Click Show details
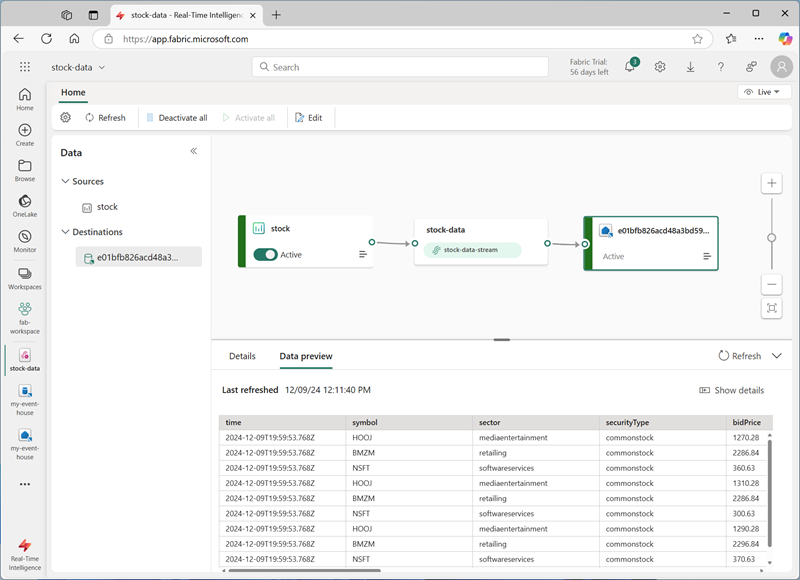800x580 pixels. click(731, 390)
